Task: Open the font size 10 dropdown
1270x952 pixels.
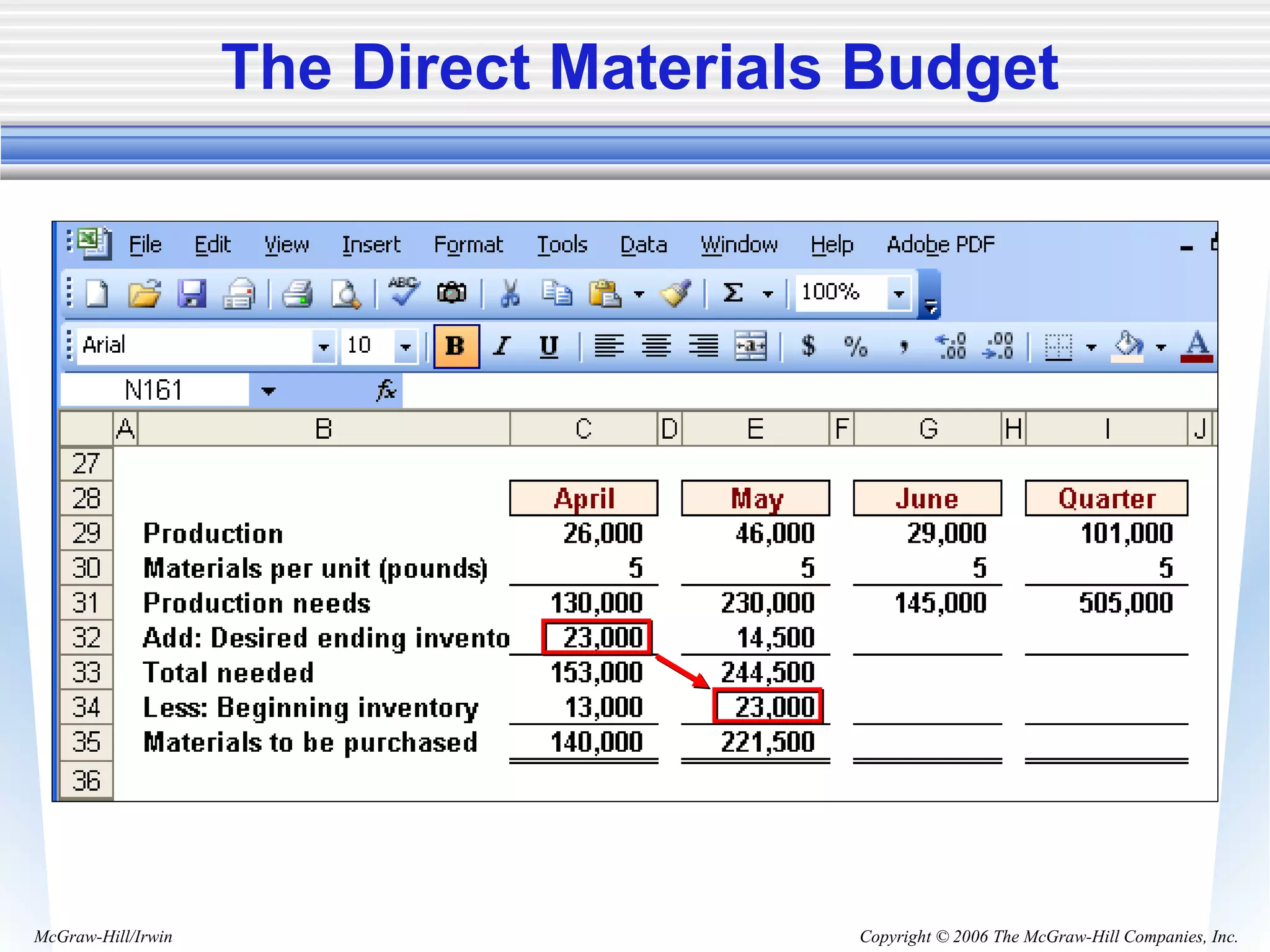Action: pyautogui.click(x=406, y=346)
